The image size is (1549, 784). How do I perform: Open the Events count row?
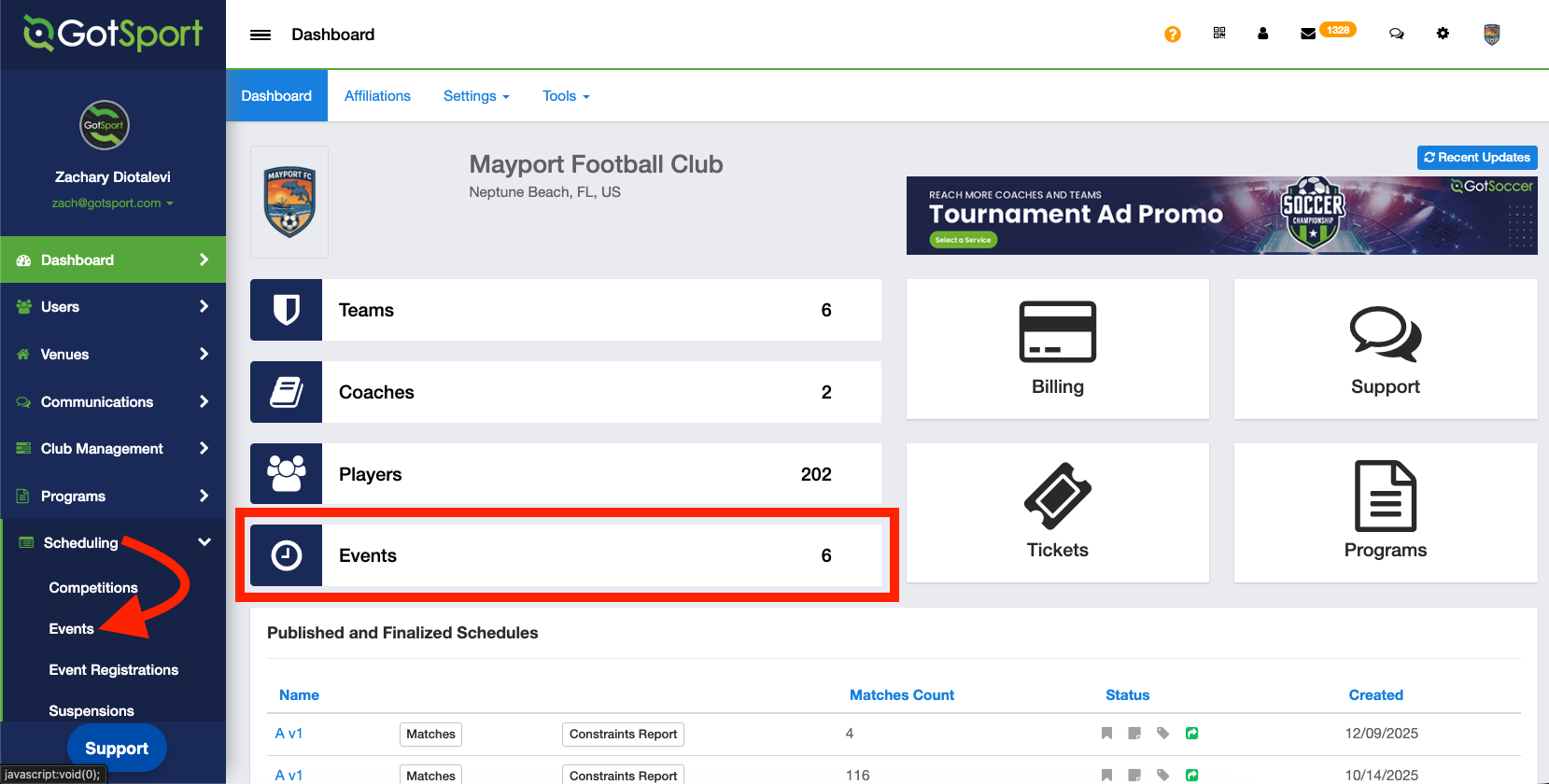coord(566,555)
